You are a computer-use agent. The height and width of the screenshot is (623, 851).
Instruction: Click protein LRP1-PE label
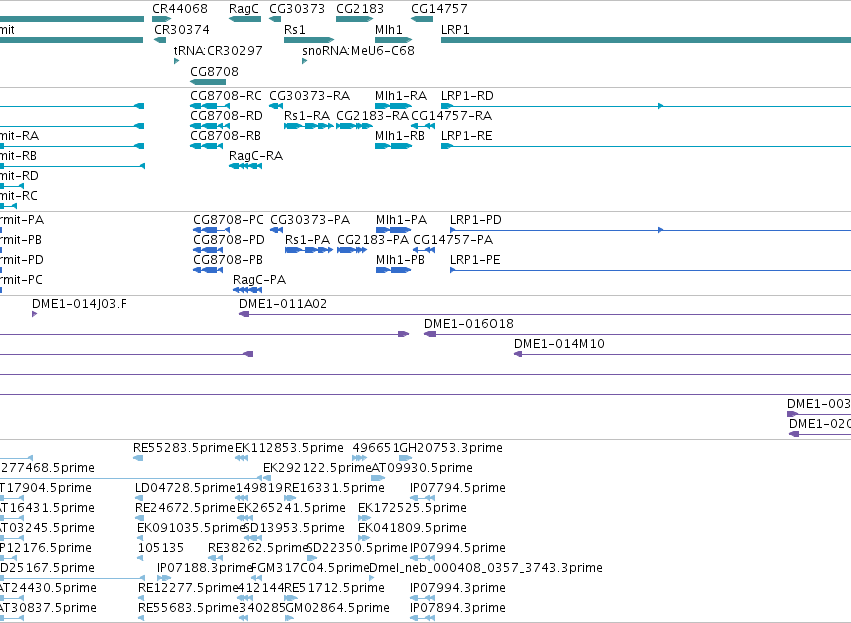click(475, 260)
